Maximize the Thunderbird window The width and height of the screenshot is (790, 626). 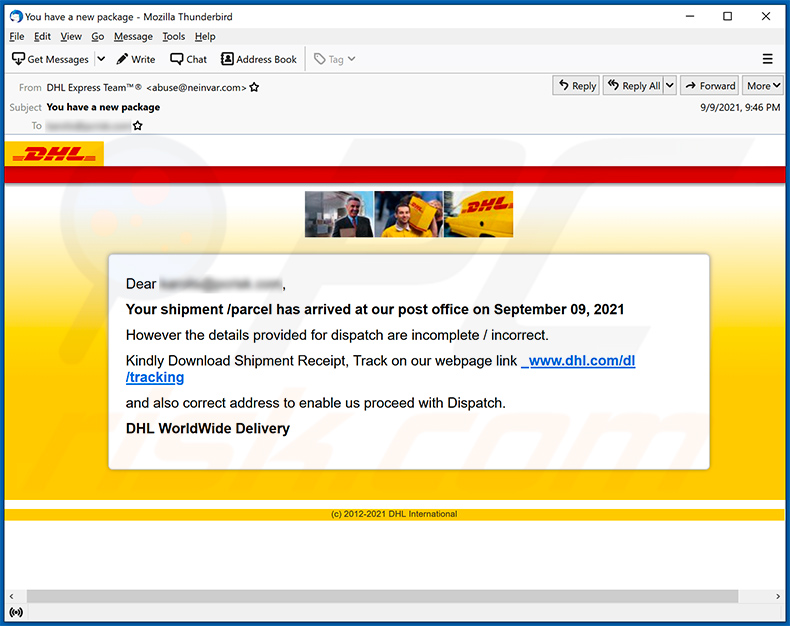[x=728, y=17]
